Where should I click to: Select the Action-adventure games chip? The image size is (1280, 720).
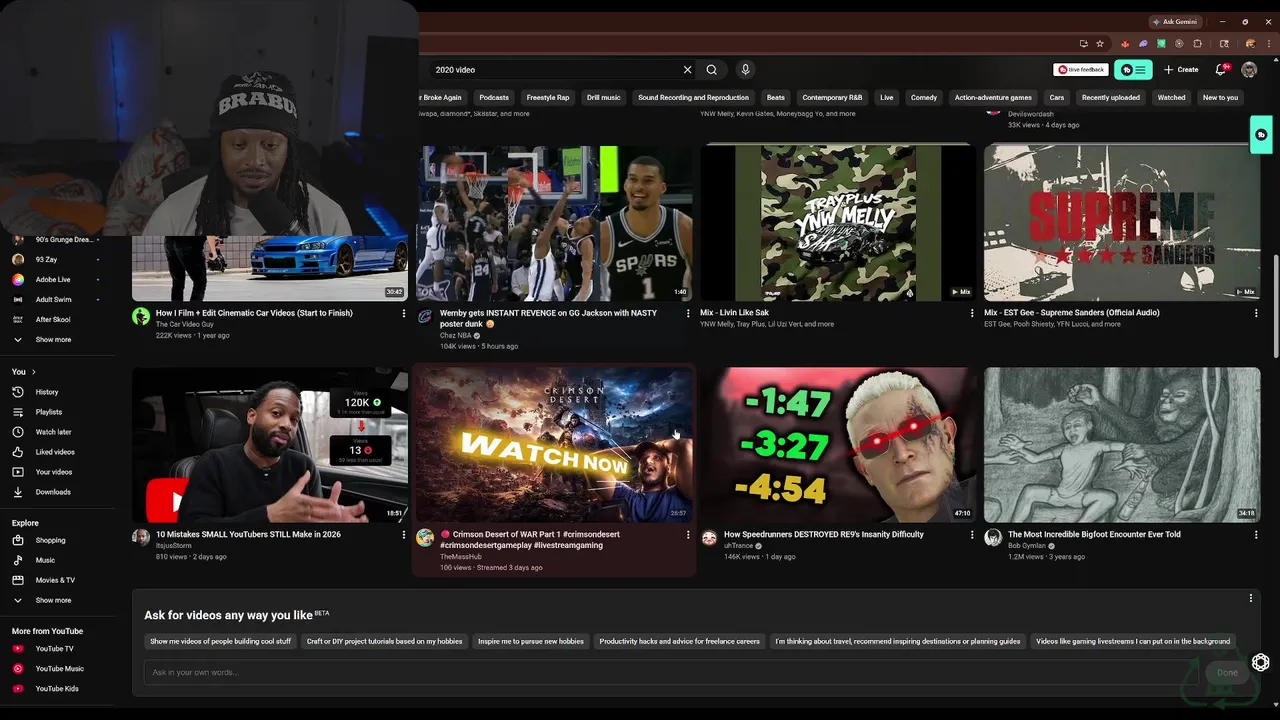993,98
